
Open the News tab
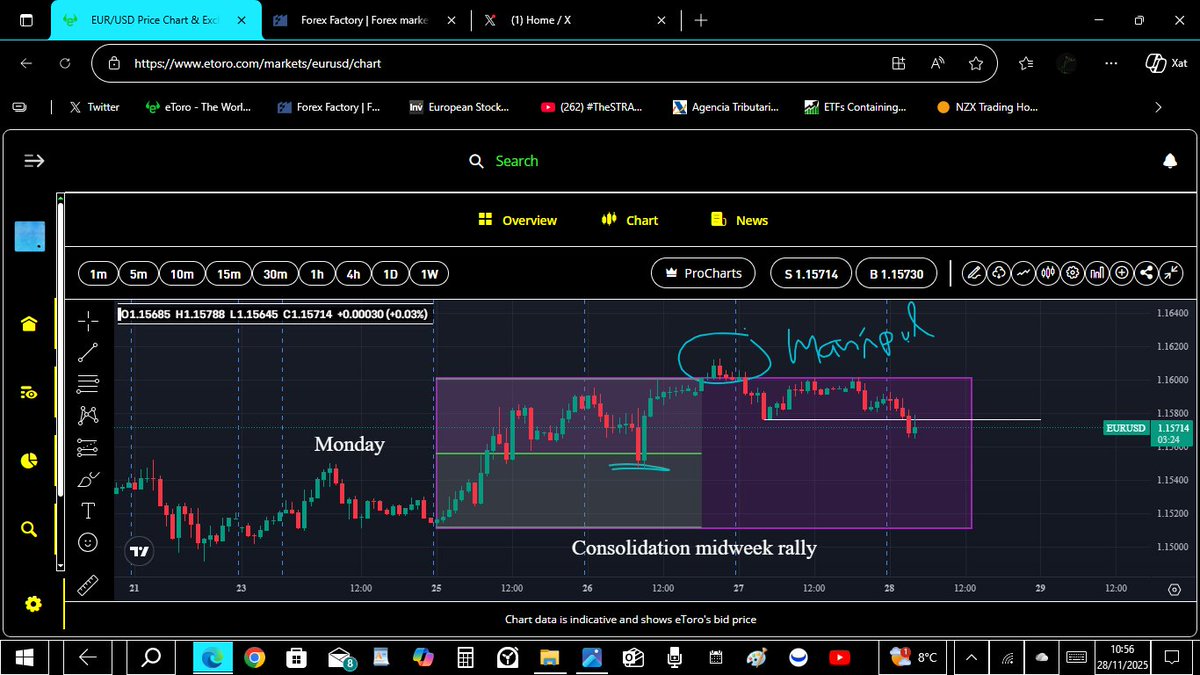point(739,220)
